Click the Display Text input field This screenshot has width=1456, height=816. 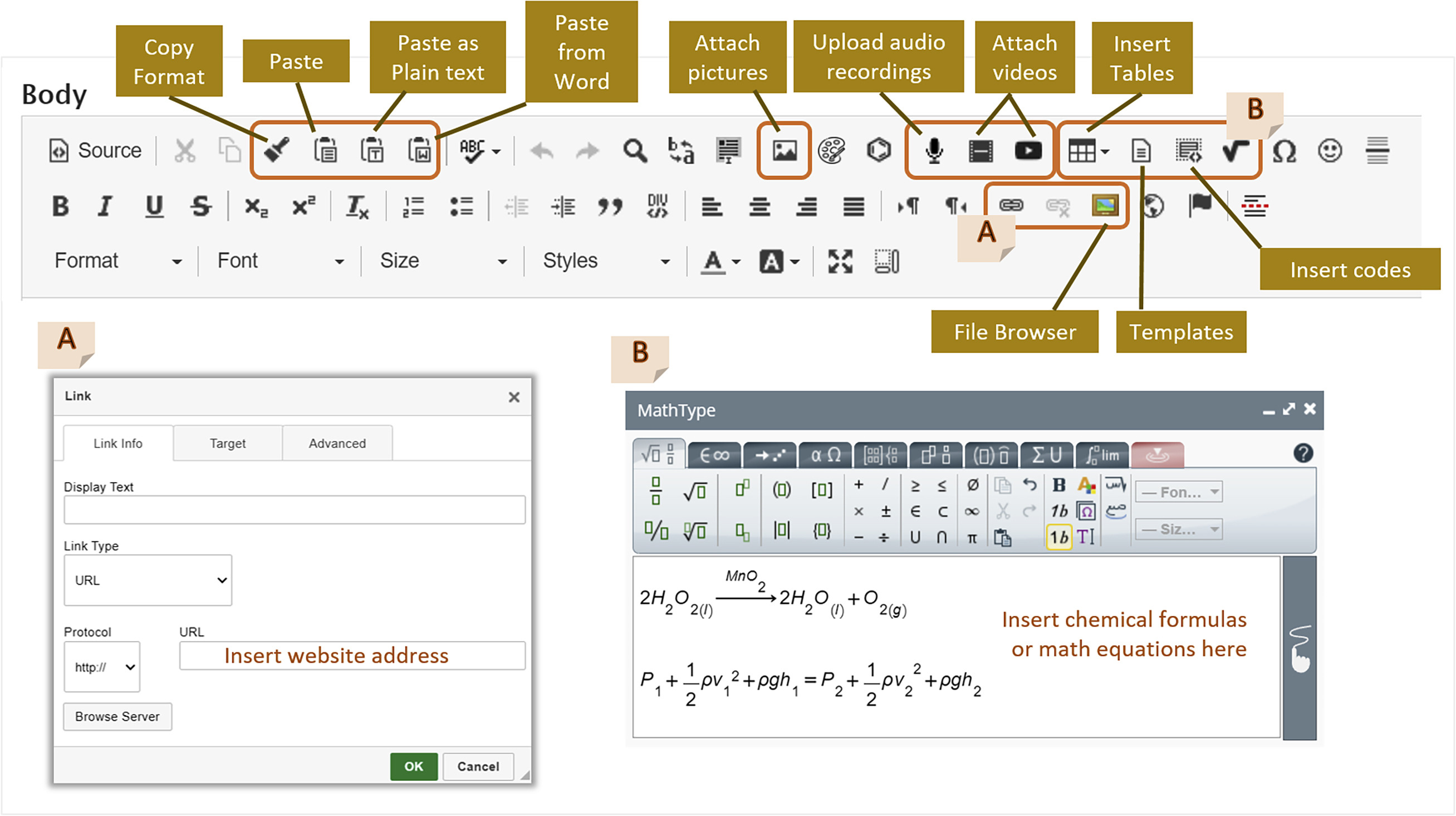pos(295,510)
